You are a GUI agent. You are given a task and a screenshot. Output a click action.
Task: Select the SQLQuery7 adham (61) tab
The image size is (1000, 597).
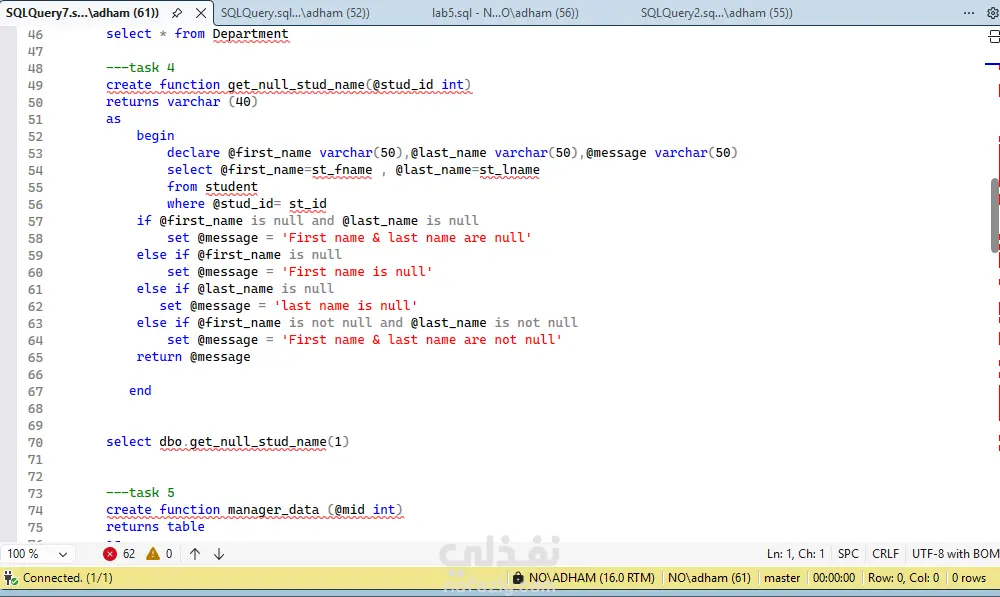click(82, 13)
